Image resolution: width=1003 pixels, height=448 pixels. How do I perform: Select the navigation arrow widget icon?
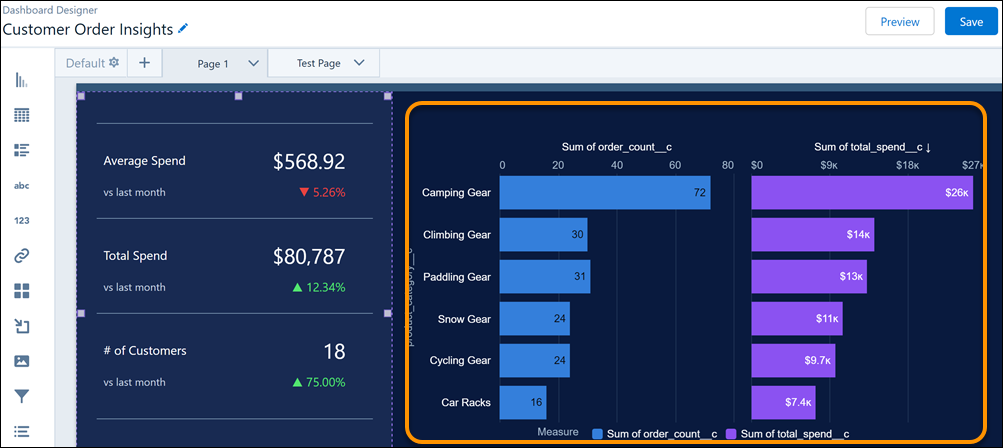coord(22,326)
